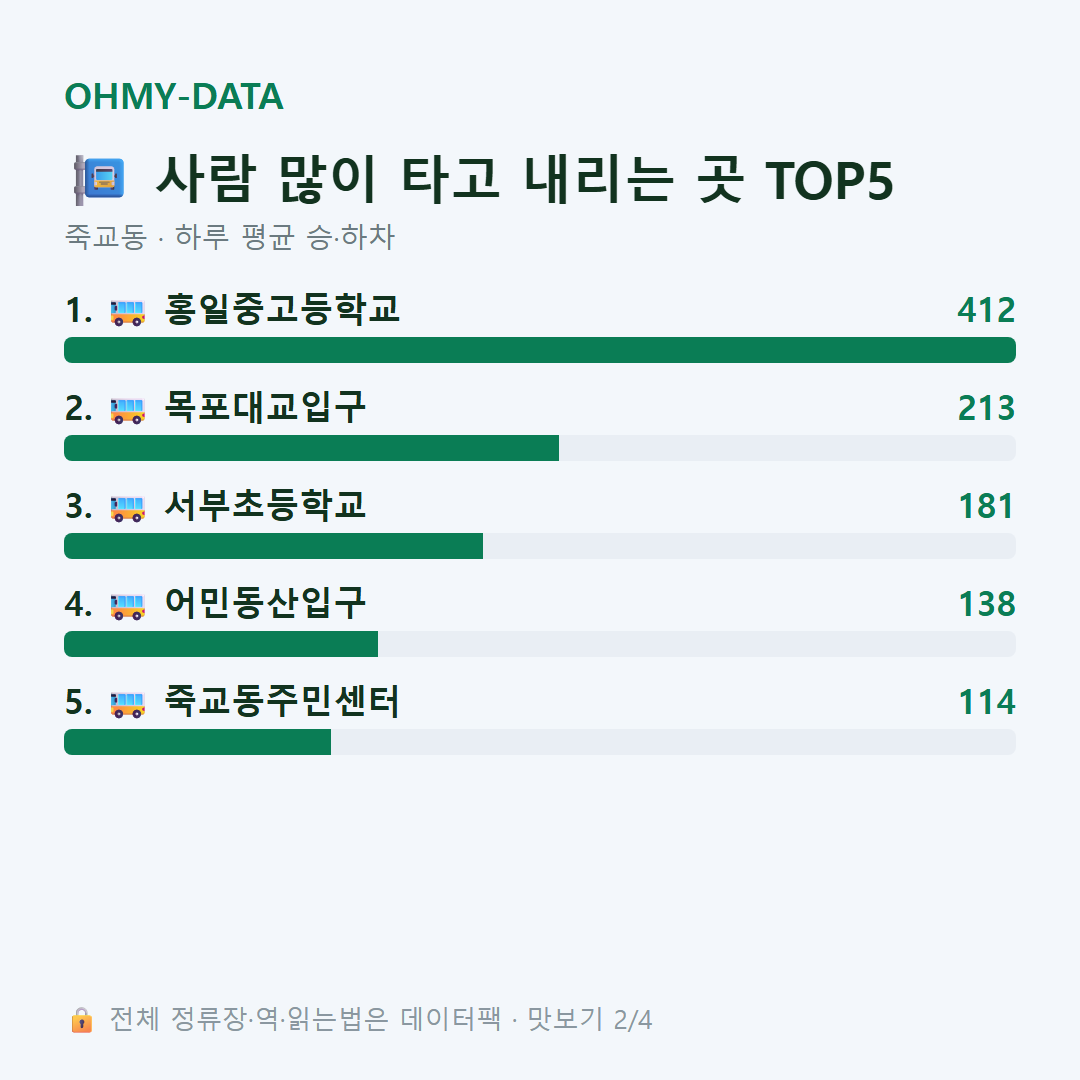Image resolution: width=1080 pixels, height=1080 pixels.
Task: Click the footer data pack preview text
Action: pos(381,1019)
